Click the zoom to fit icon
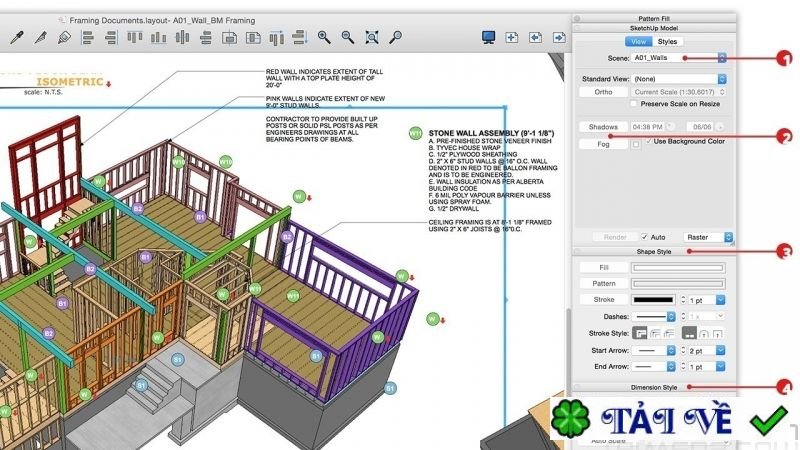 pos(372,38)
